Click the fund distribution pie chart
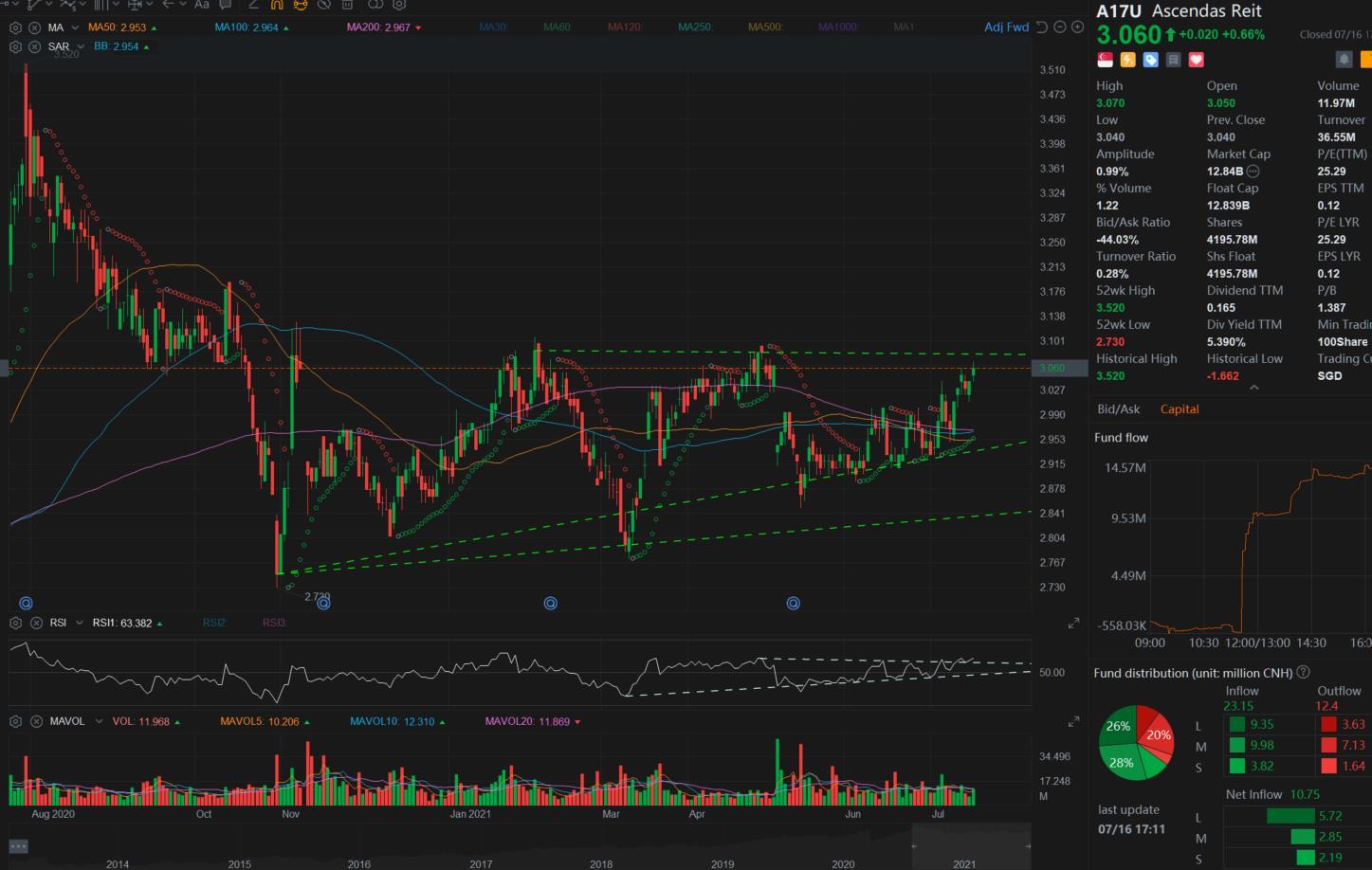 pyautogui.click(x=1136, y=742)
